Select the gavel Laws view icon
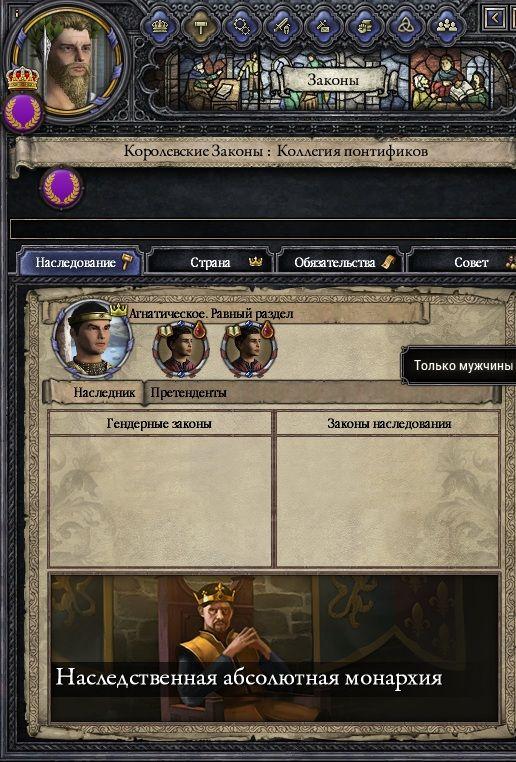The width and height of the screenshot is (516, 762). tap(201, 26)
